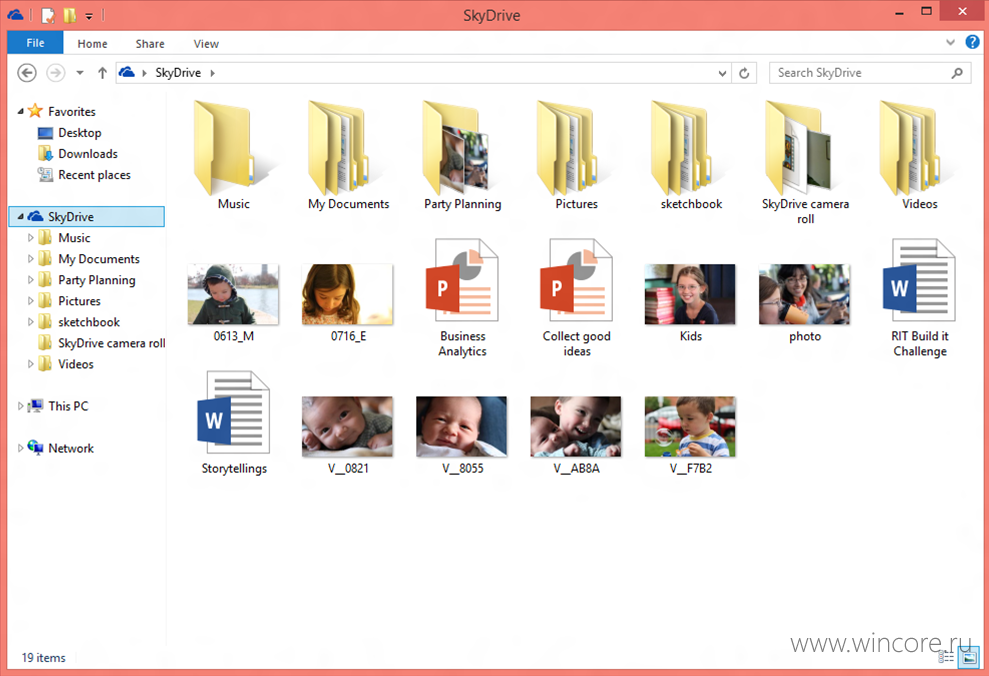Image resolution: width=989 pixels, height=676 pixels.
Task: Open Help with the question mark icon
Action: point(973,42)
